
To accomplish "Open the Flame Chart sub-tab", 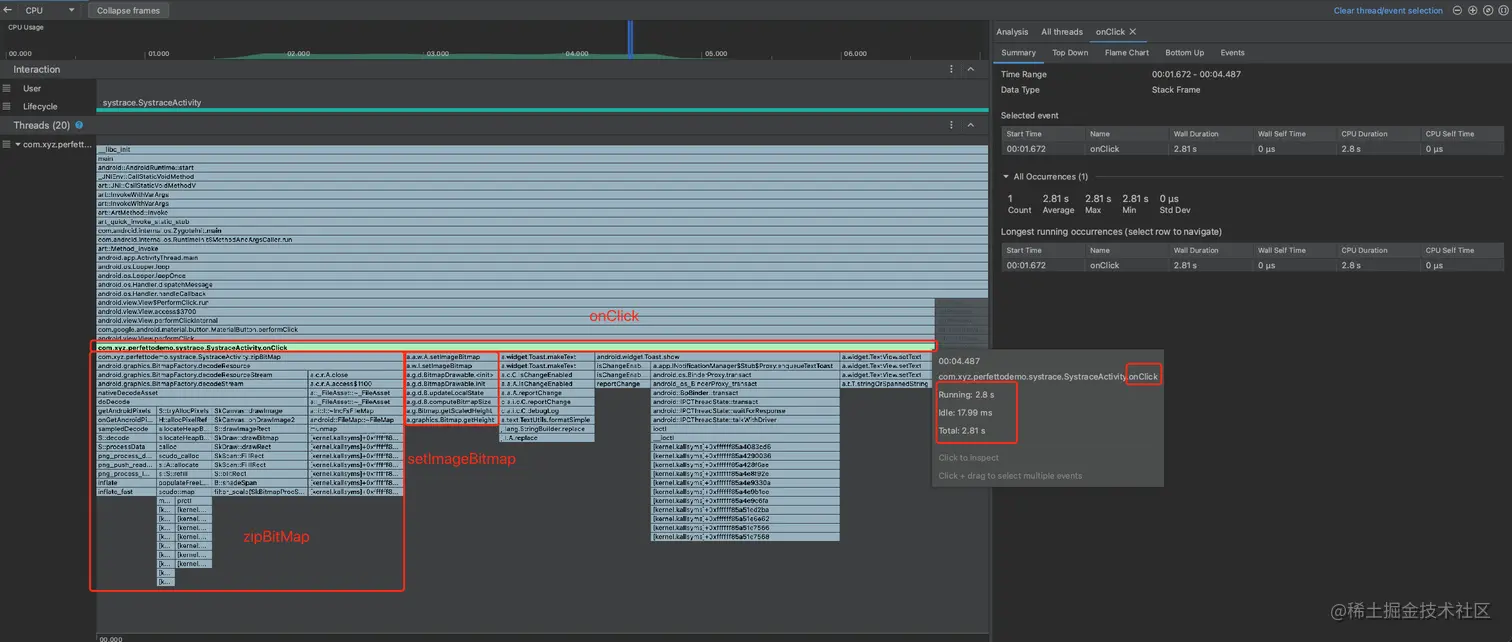I will click(1127, 53).
